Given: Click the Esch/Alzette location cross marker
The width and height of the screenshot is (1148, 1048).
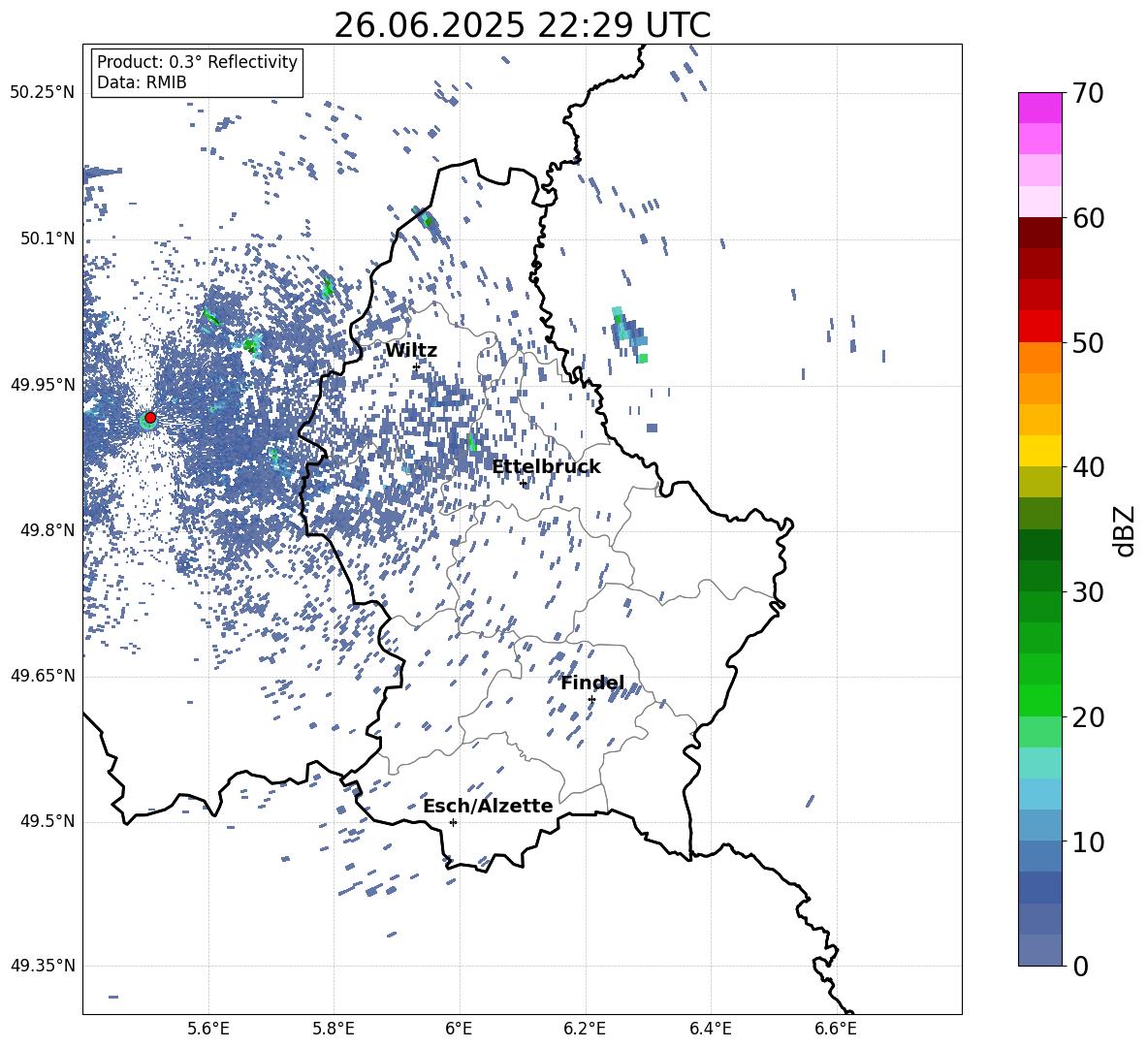Looking at the screenshot, I should [x=453, y=822].
